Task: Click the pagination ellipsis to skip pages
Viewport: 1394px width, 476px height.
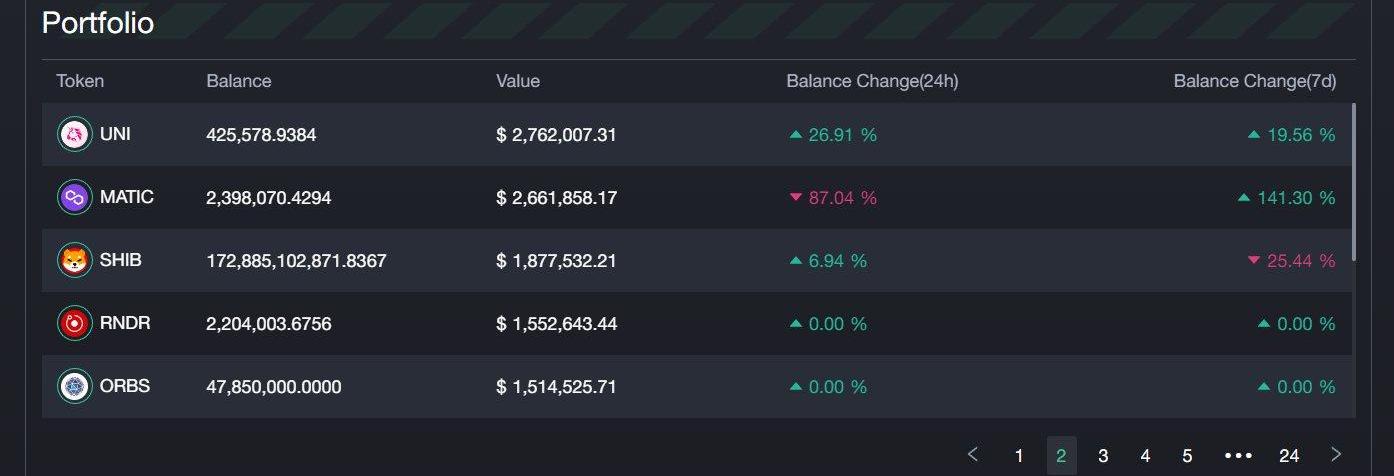Action: point(1238,456)
